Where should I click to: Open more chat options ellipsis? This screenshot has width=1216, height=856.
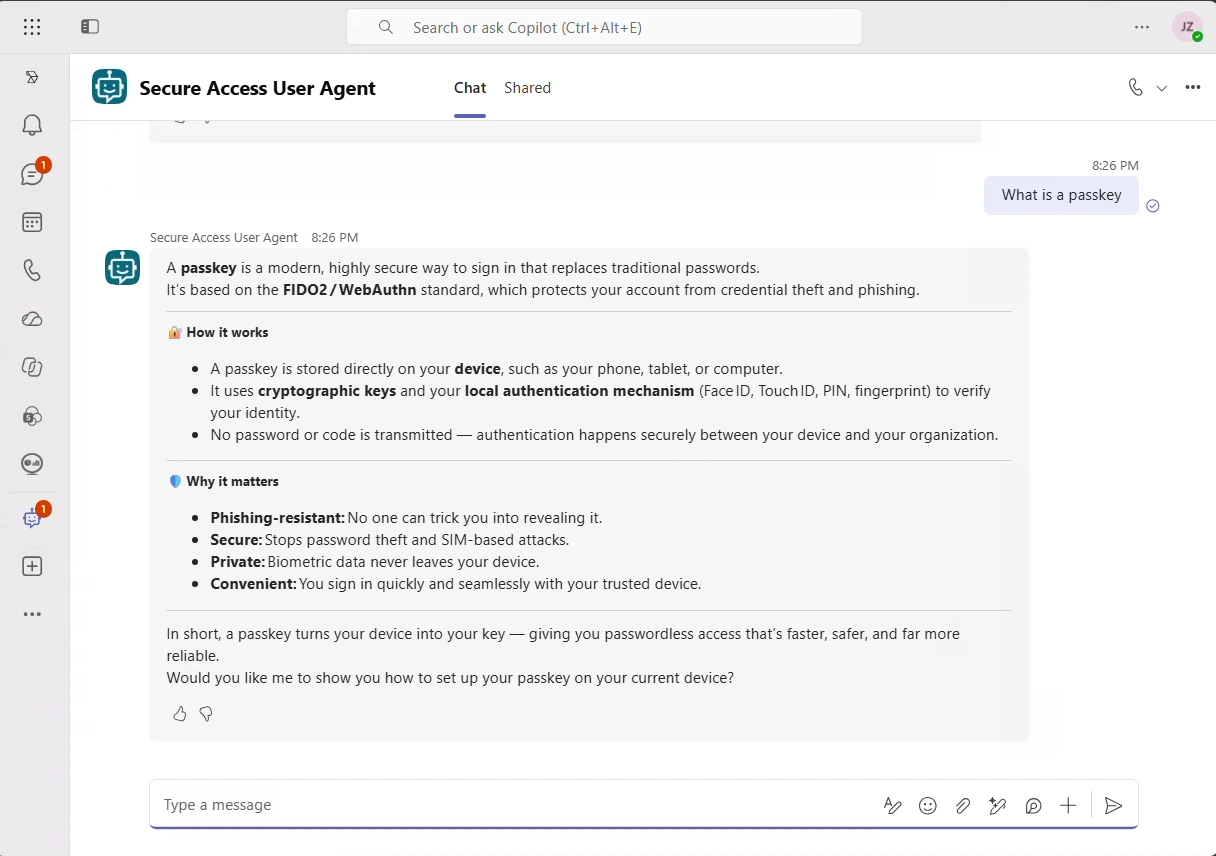pyautogui.click(x=1193, y=87)
